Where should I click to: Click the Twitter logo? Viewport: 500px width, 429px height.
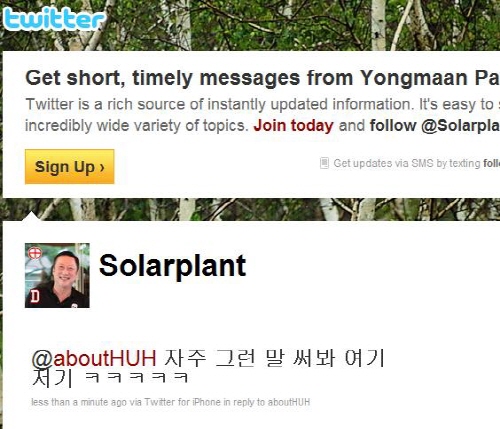click(54, 19)
